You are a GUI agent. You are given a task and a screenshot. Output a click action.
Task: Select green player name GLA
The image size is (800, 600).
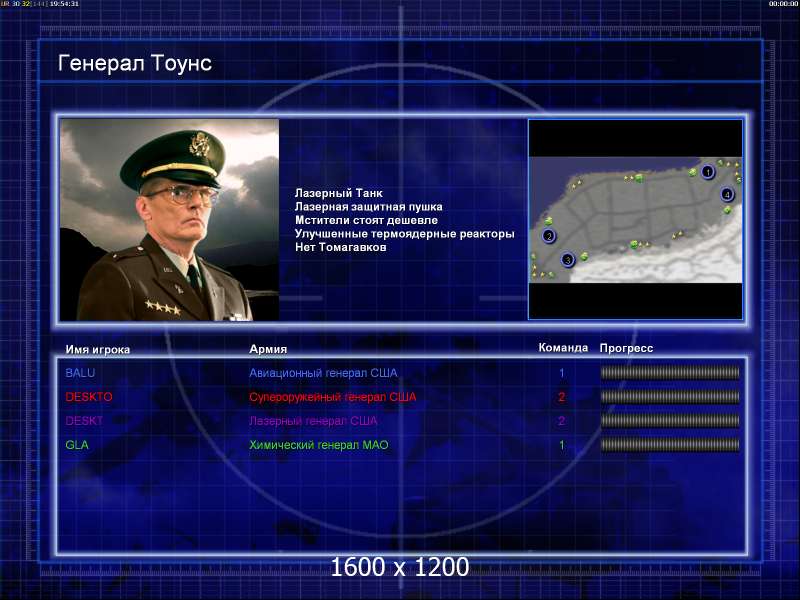(x=77, y=444)
